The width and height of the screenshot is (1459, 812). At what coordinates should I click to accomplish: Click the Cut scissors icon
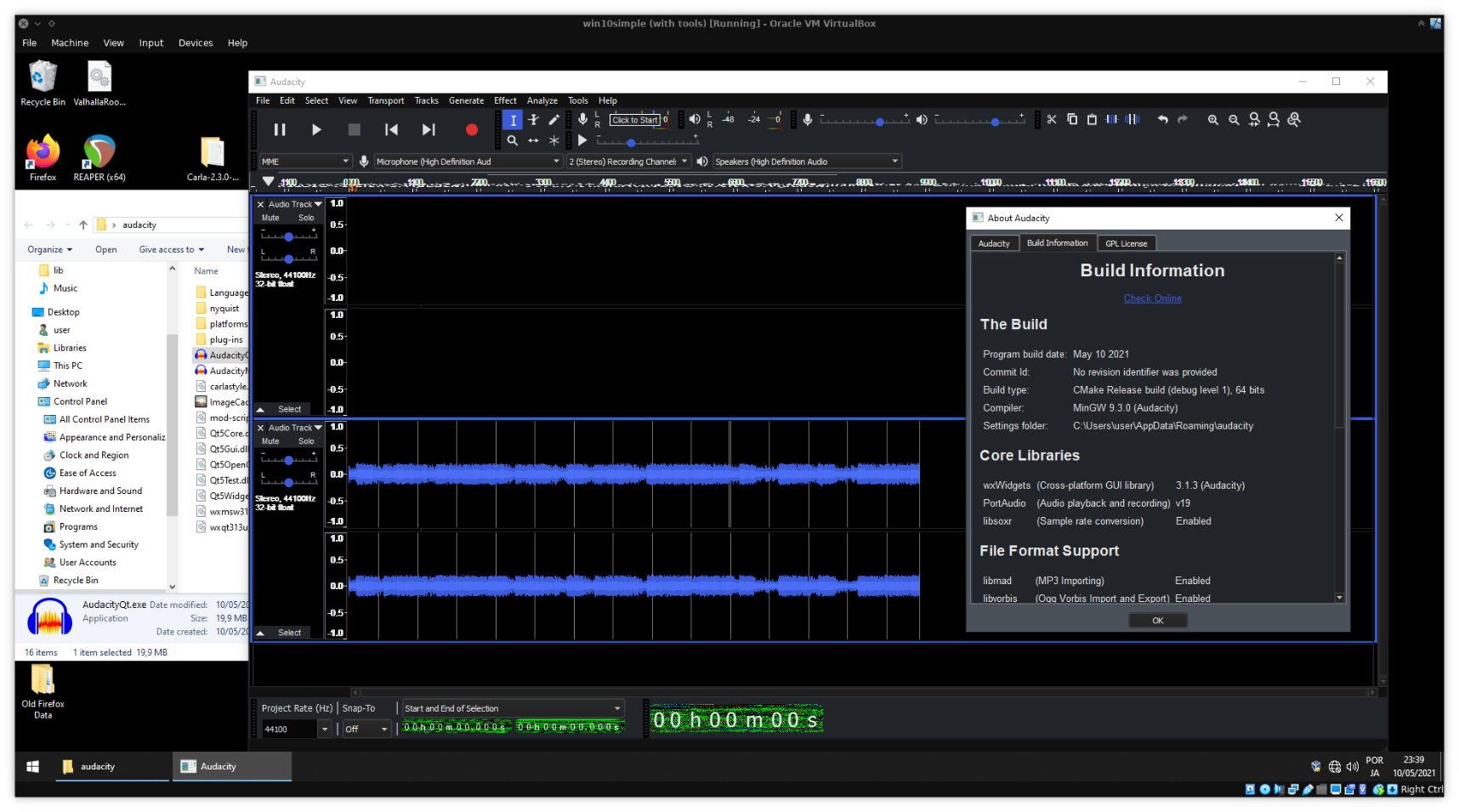tap(1052, 119)
